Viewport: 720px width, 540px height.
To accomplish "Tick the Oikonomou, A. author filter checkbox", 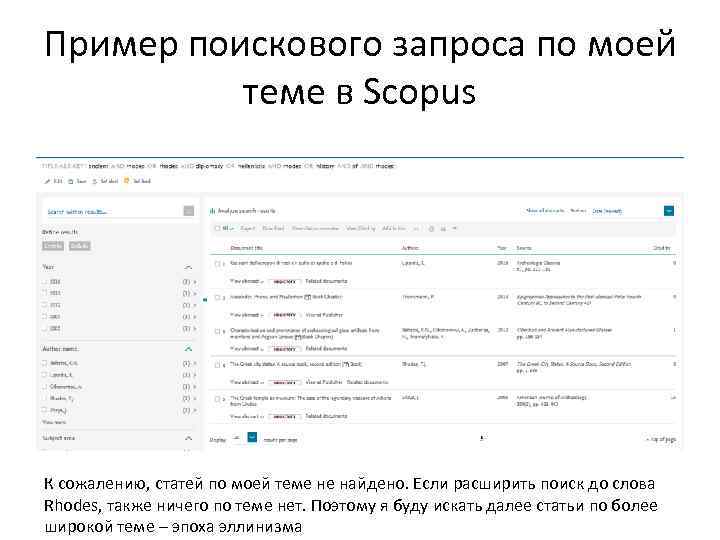I will (45, 387).
